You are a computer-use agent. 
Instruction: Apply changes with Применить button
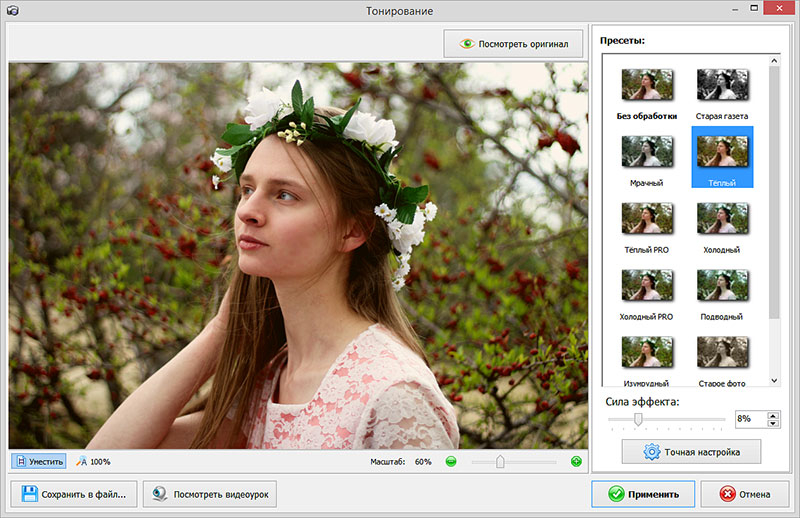tap(643, 494)
